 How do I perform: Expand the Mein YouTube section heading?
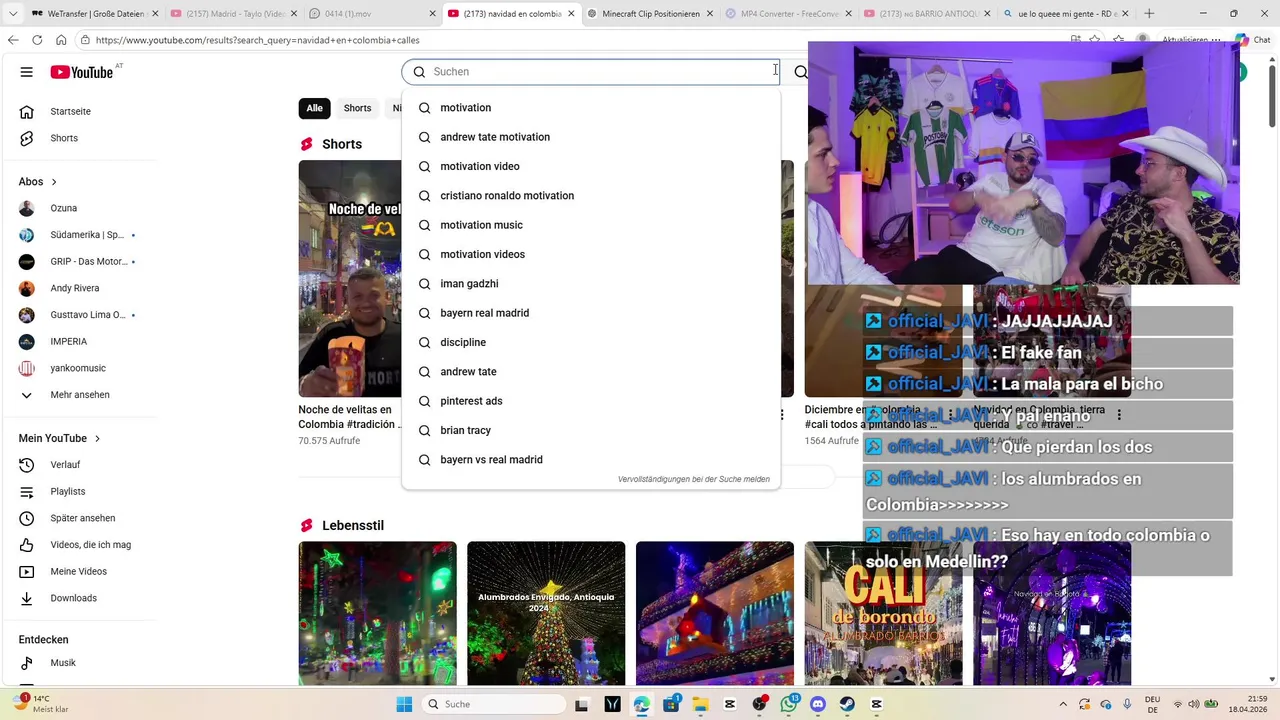click(59, 438)
